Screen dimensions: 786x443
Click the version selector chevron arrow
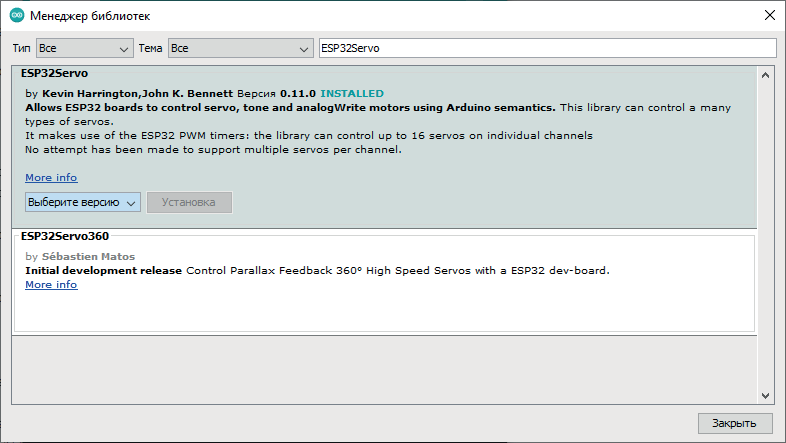click(132, 202)
